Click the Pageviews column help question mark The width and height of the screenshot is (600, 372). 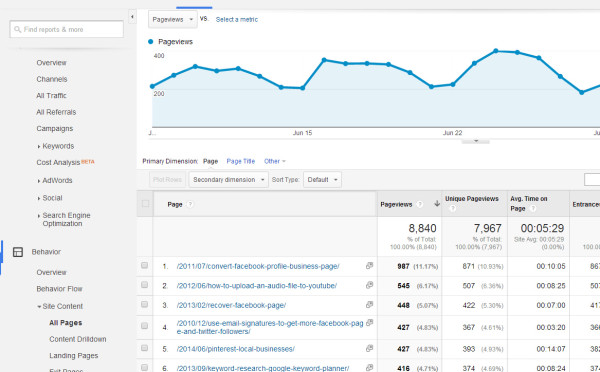click(x=420, y=204)
